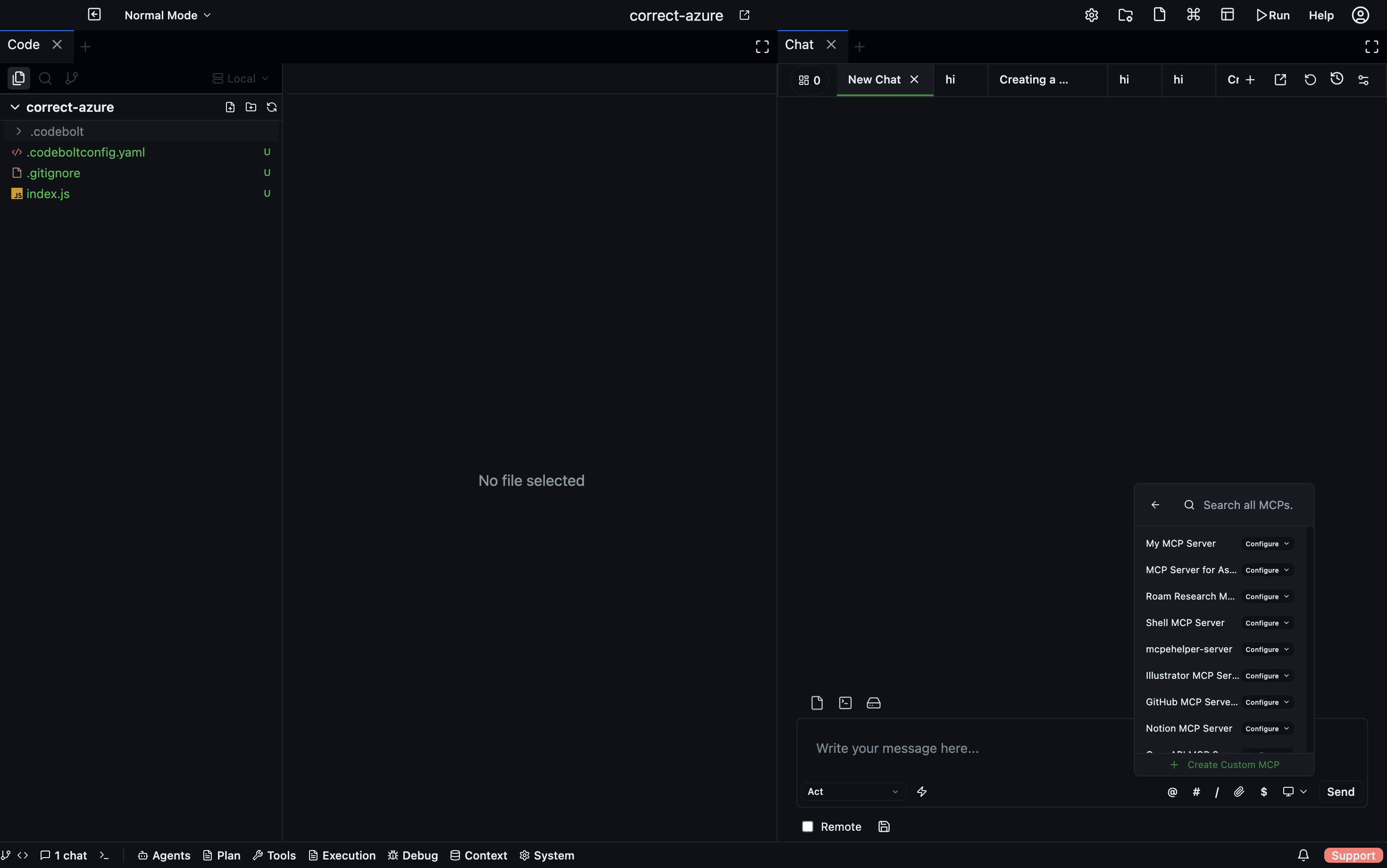This screenshot has width=1387, height=868.
Task: Create a new file in the explorer
Action: [229, 107]
